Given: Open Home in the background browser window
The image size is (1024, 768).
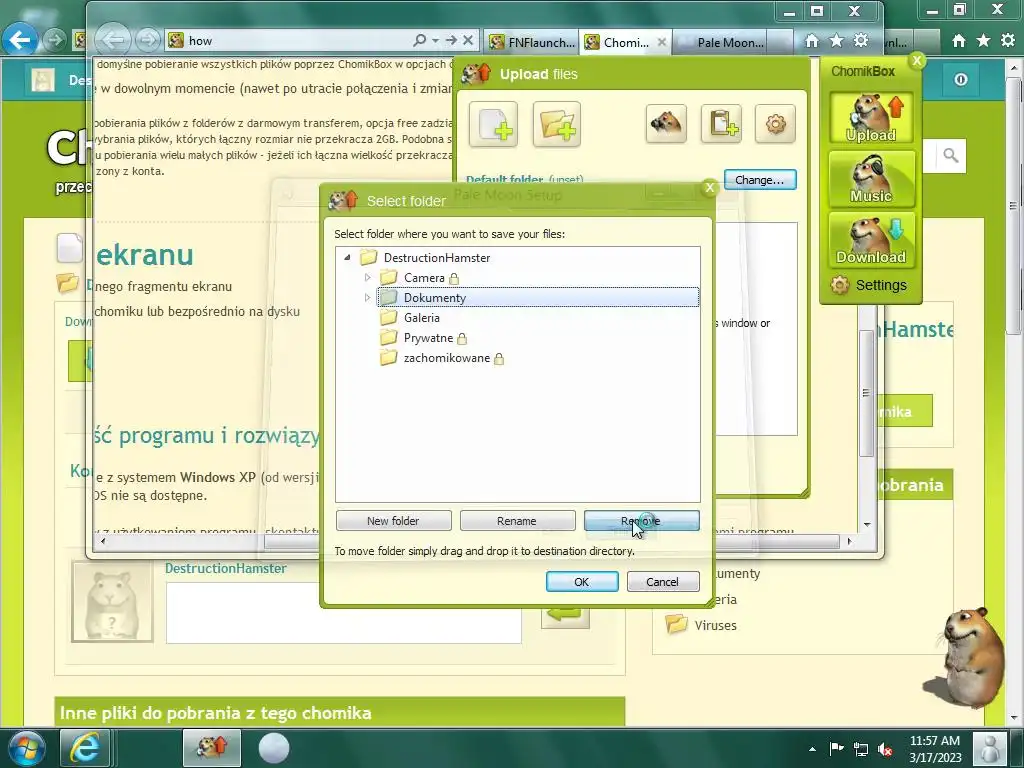Looking at the screenshot, I should [959, 40].
